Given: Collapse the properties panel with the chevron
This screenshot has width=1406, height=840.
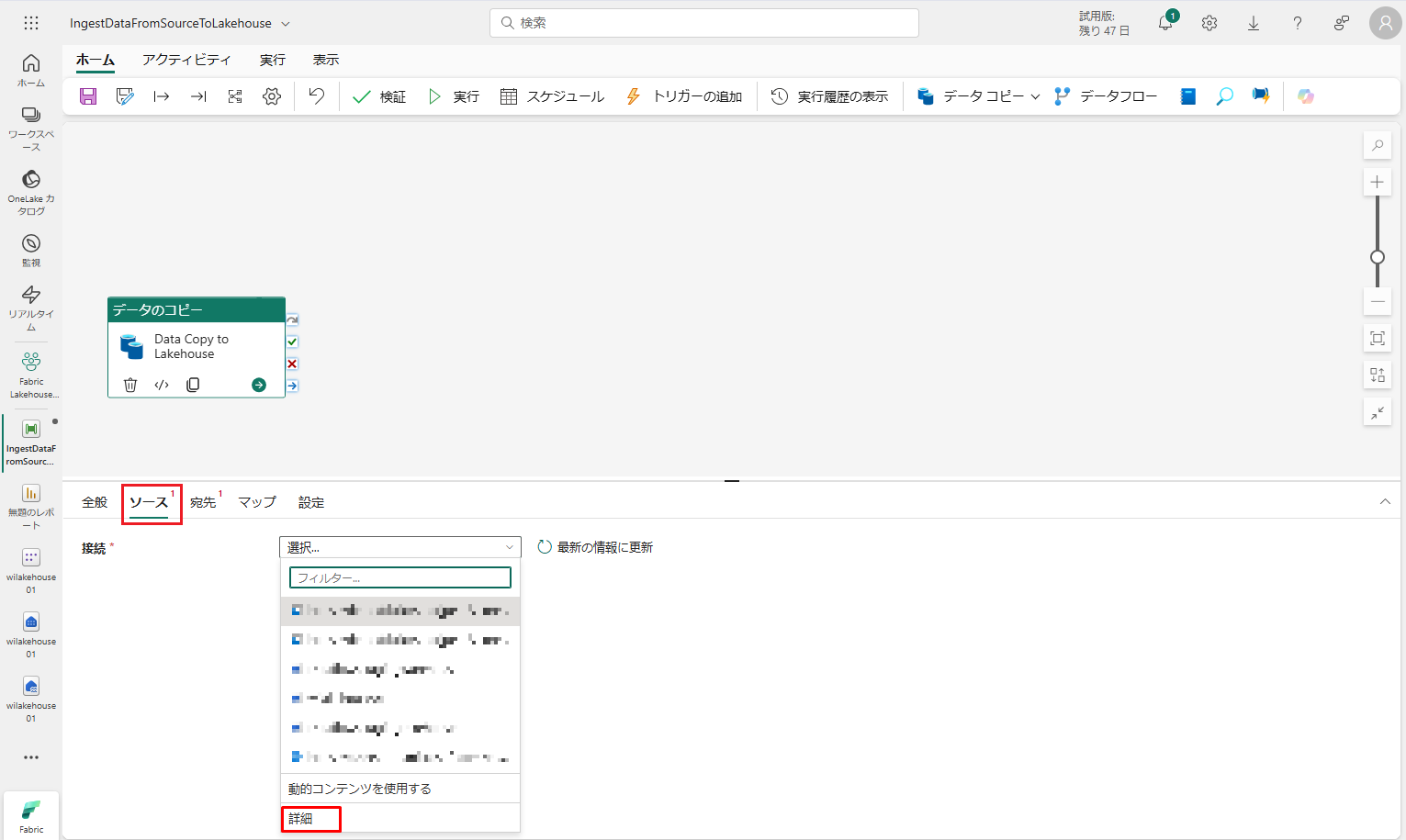Looking at the screenshot, I should pos(1385,501).
